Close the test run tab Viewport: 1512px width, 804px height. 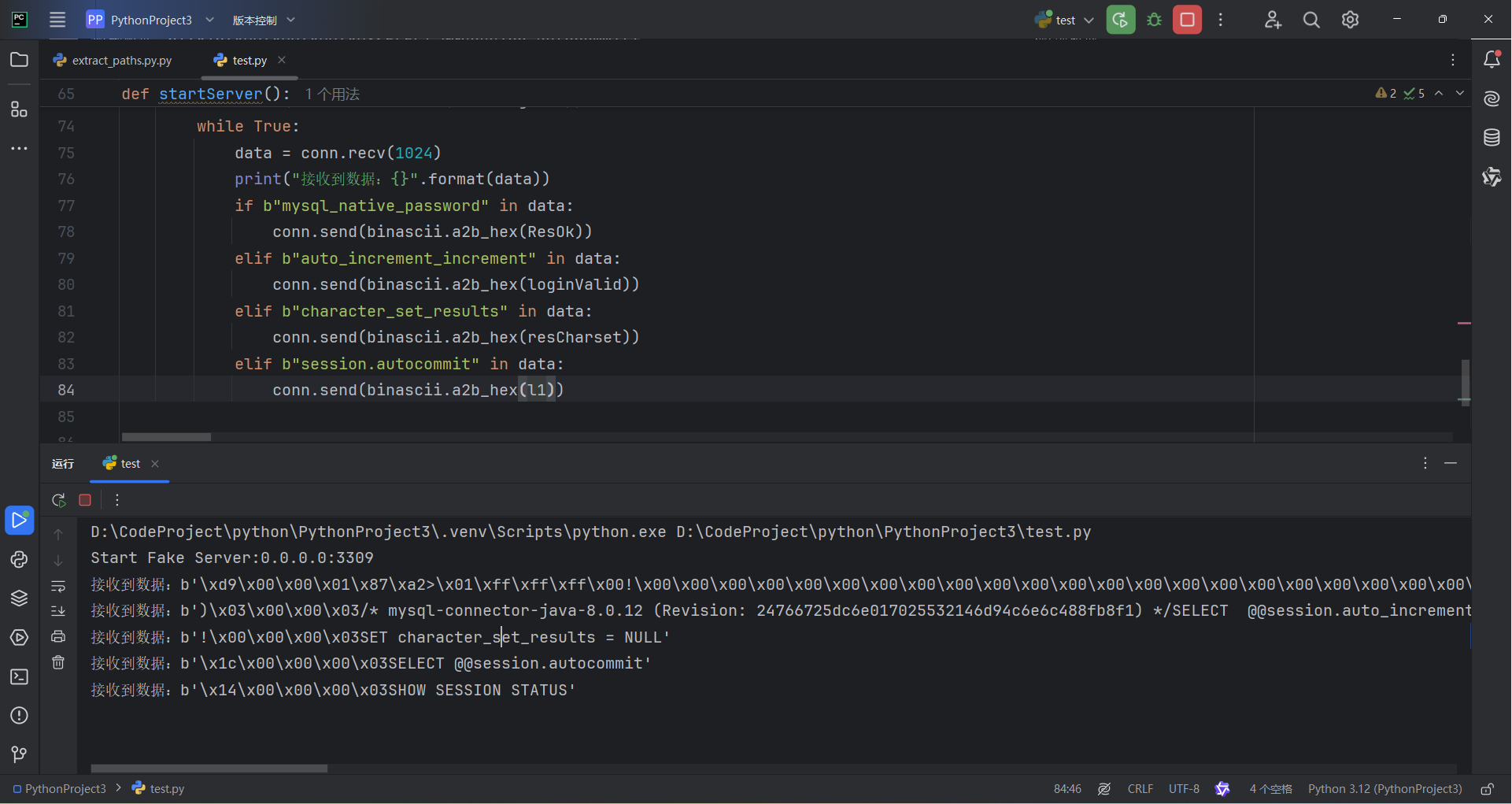155,464
